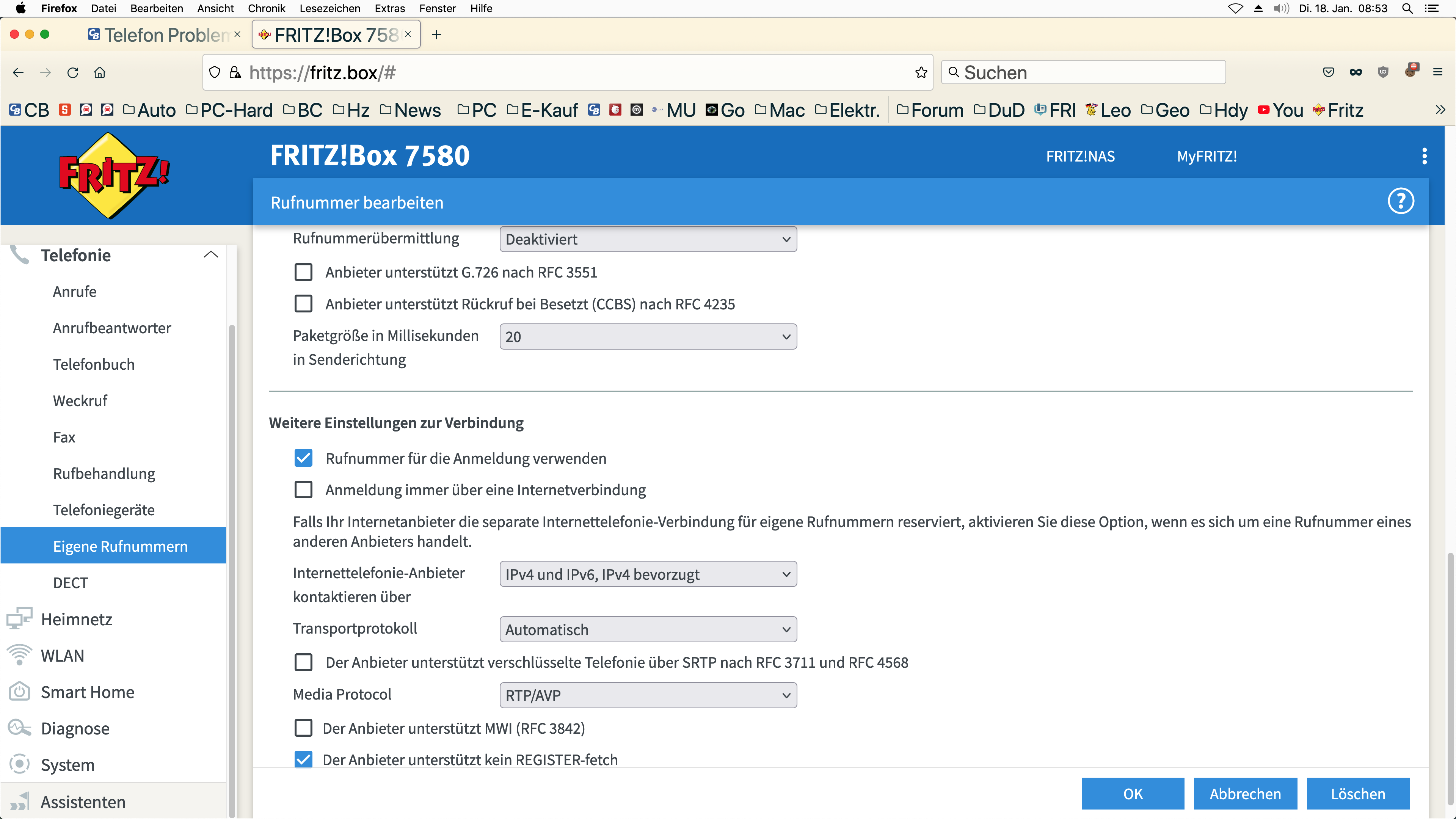Click the Löschen button

tap(1357, 794)
